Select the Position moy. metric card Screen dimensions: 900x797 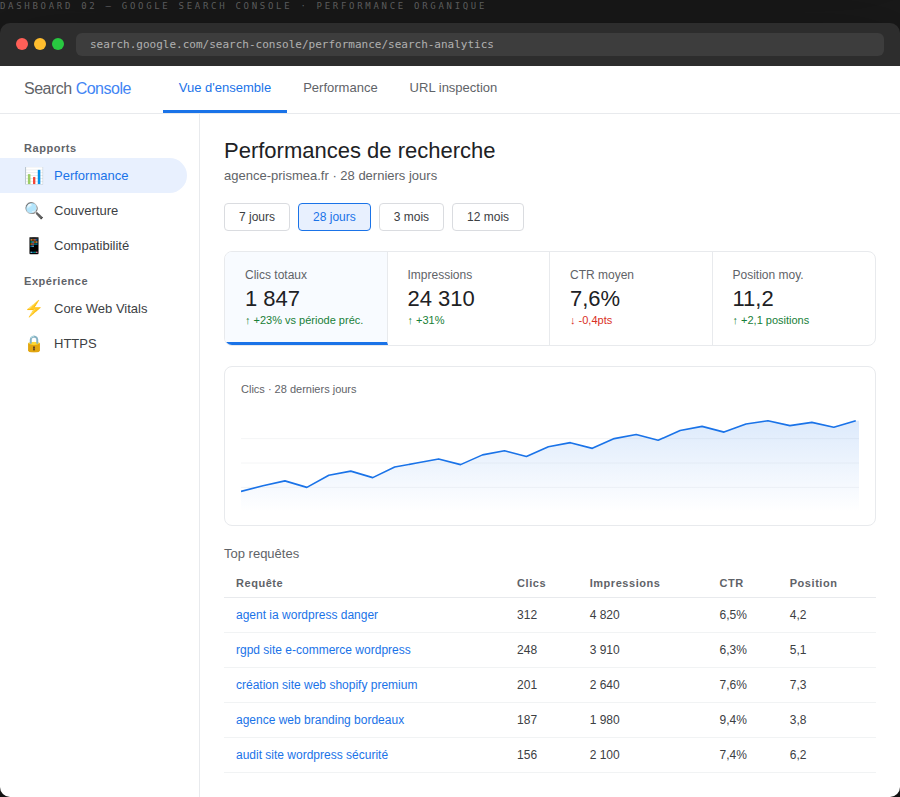pyautogui.click(x=794, y=298)
